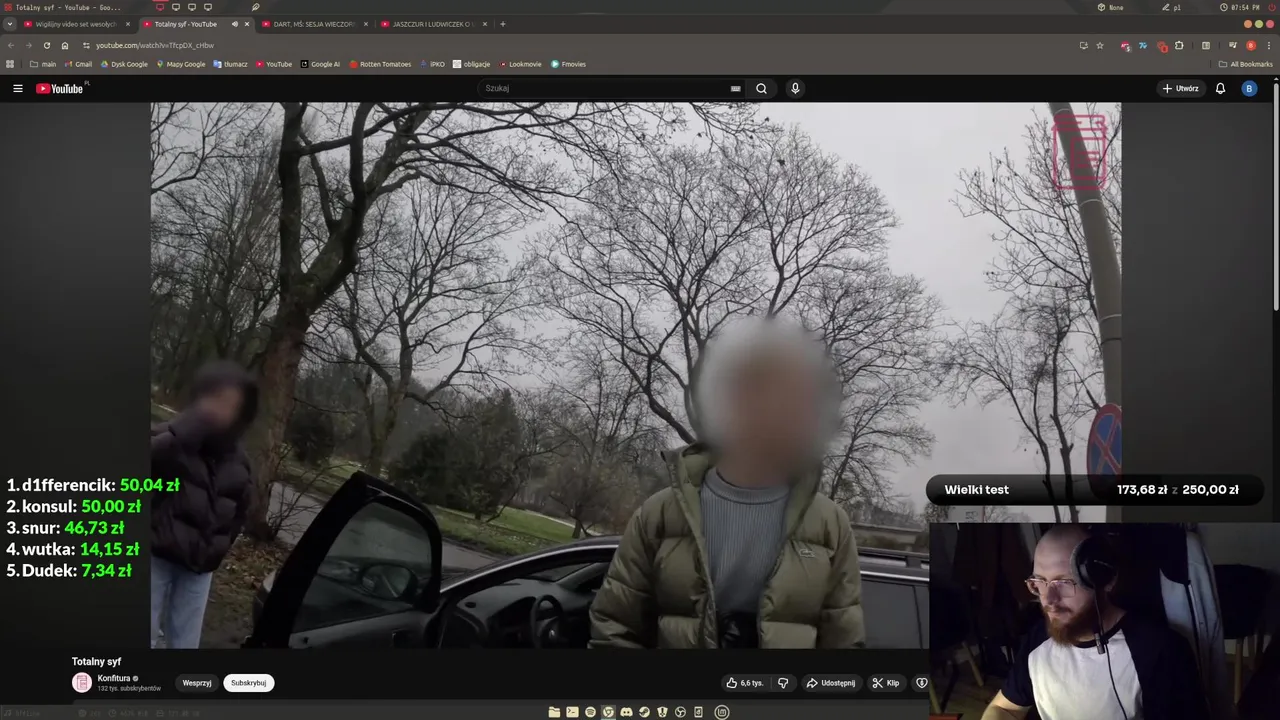Open the apps grid in bookmarks bar

pyautogui.click(x=10, y=64)
